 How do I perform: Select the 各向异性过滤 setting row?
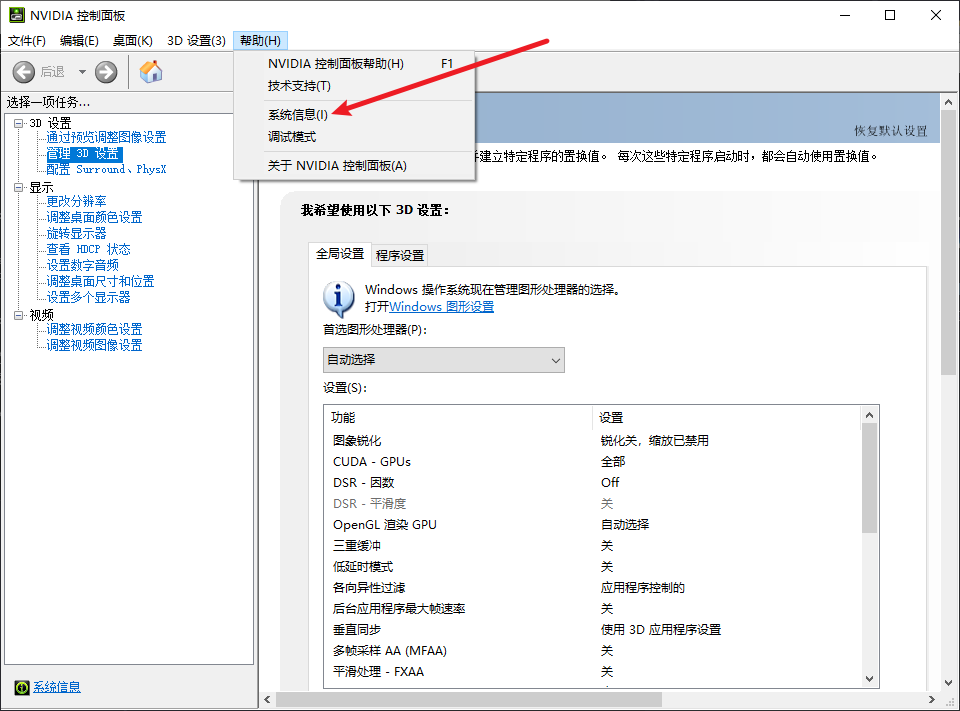click(592, 588)
